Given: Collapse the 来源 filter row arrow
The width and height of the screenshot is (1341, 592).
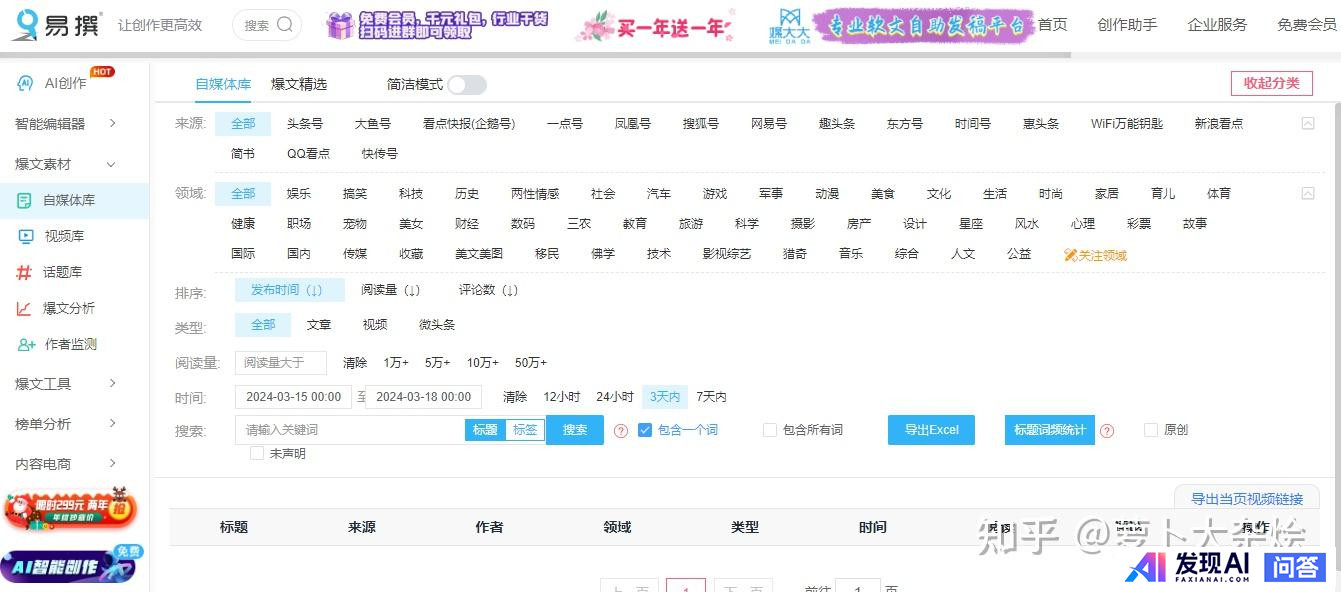Looking at the screenshot, I should click(x=1307, y=124).
